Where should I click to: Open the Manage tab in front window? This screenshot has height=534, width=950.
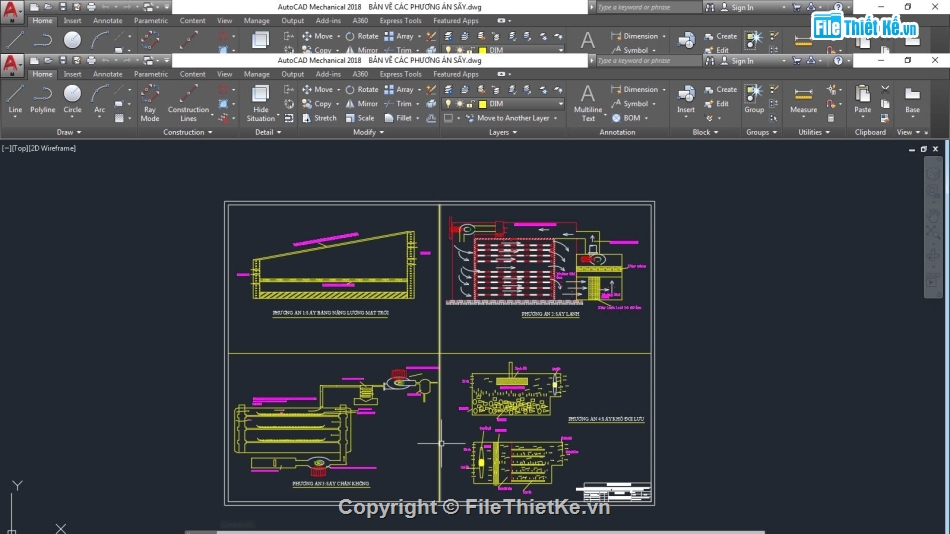click(x=256, y=74)
